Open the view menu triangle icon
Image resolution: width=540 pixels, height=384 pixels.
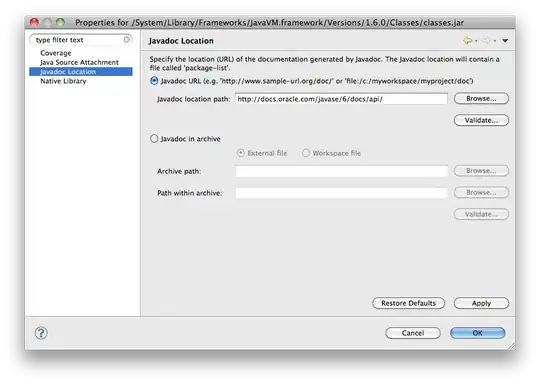505,41
